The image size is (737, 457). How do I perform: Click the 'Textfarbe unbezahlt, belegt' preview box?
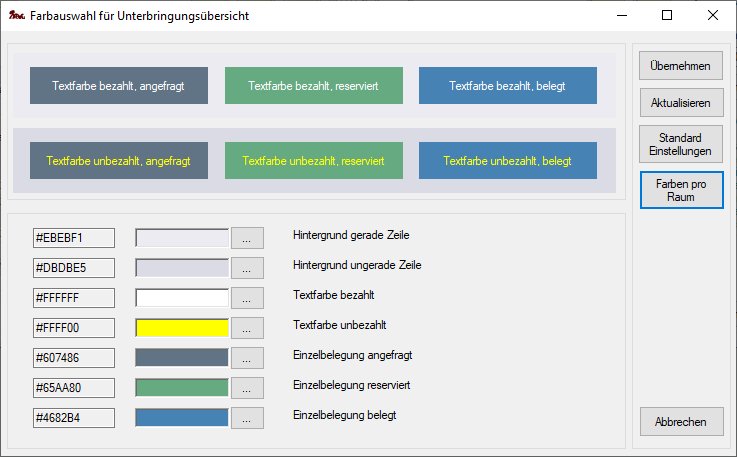[508, 161]
